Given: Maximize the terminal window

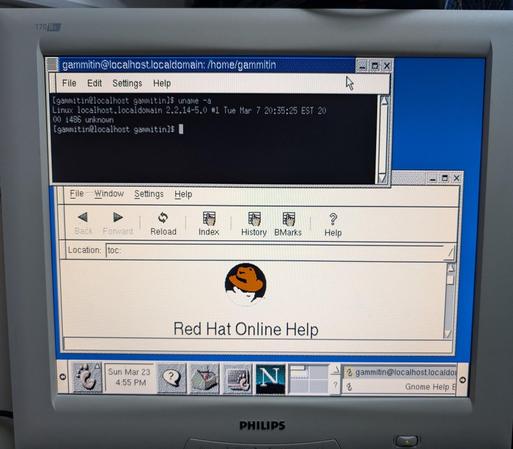Looking at the screenshot, I should [374, 66].
